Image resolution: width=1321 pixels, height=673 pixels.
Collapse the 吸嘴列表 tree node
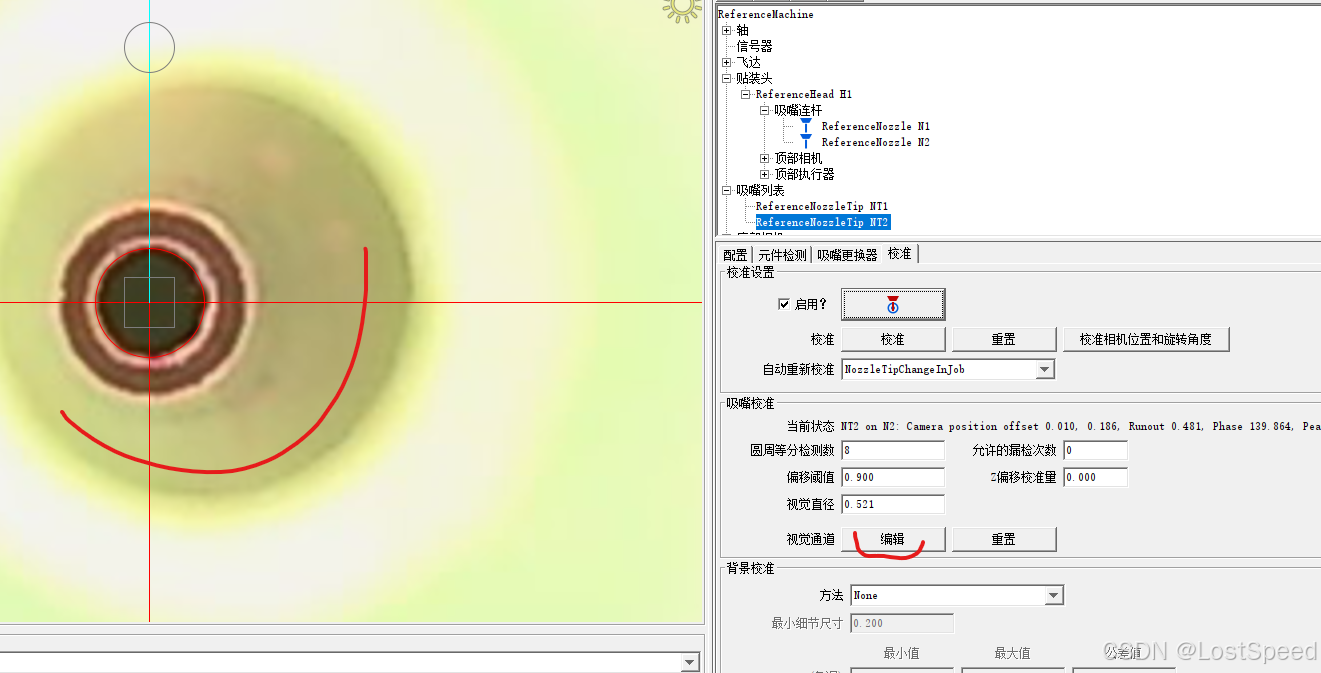pos(727,190)
